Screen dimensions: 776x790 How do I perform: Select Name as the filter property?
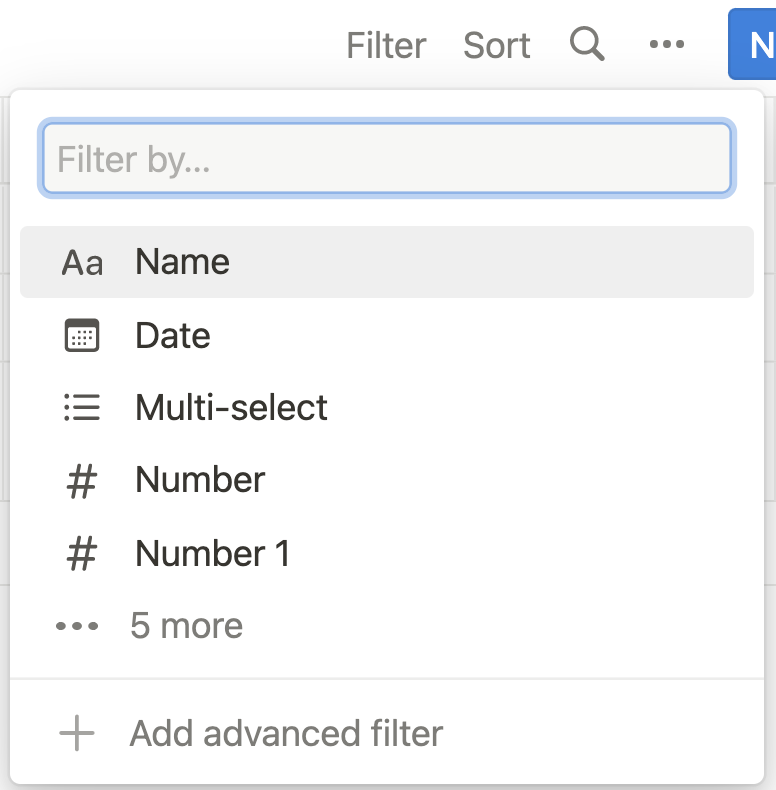coord(183,262)
